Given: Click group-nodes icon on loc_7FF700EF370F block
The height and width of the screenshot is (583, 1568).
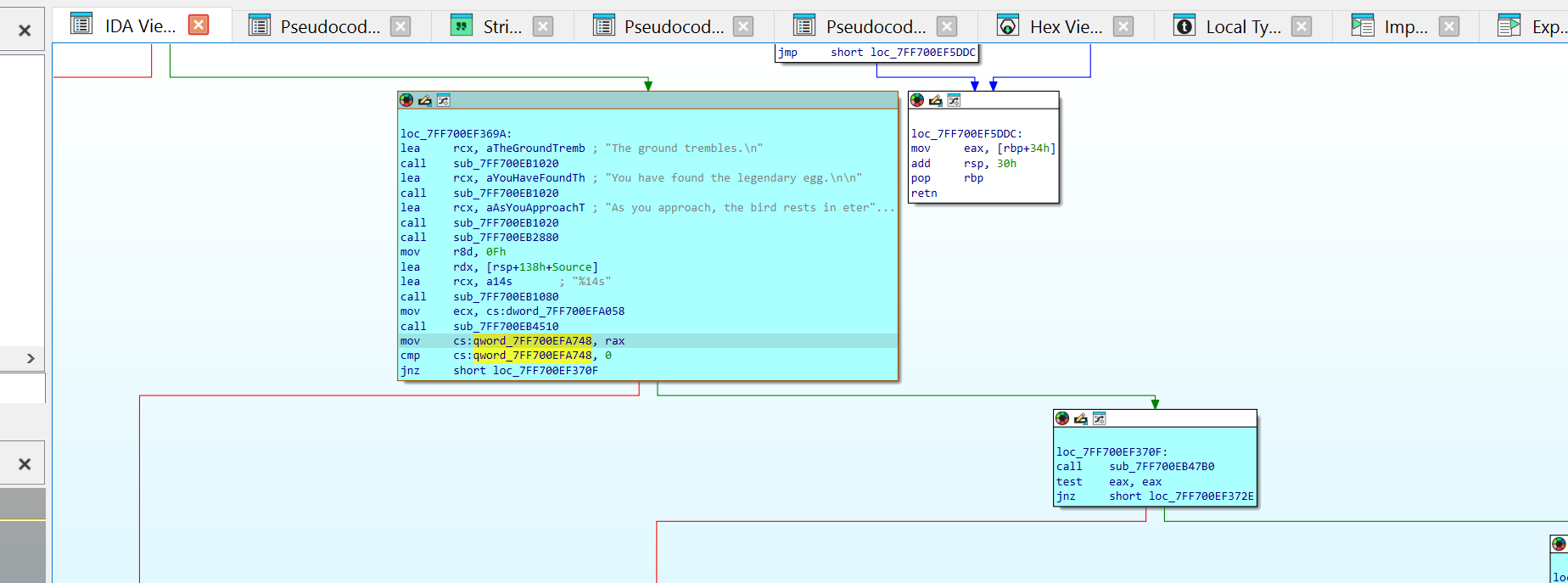Looking at the screenshot, I should pos(1099,418).
